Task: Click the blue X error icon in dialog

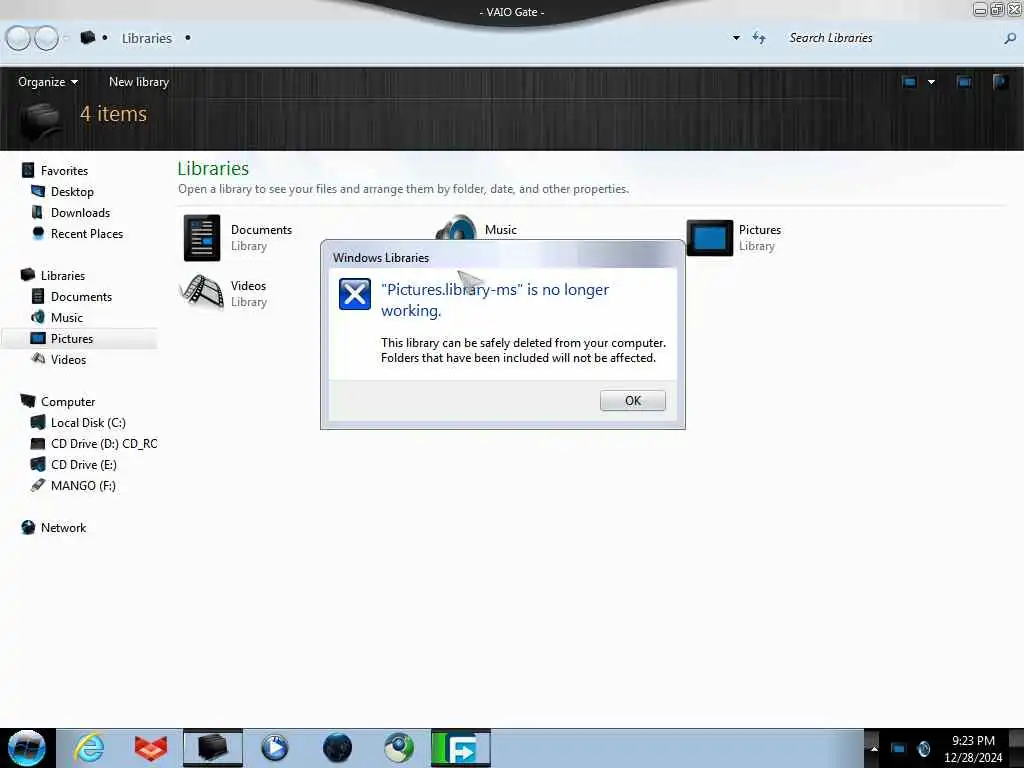Action: point(355,294)
